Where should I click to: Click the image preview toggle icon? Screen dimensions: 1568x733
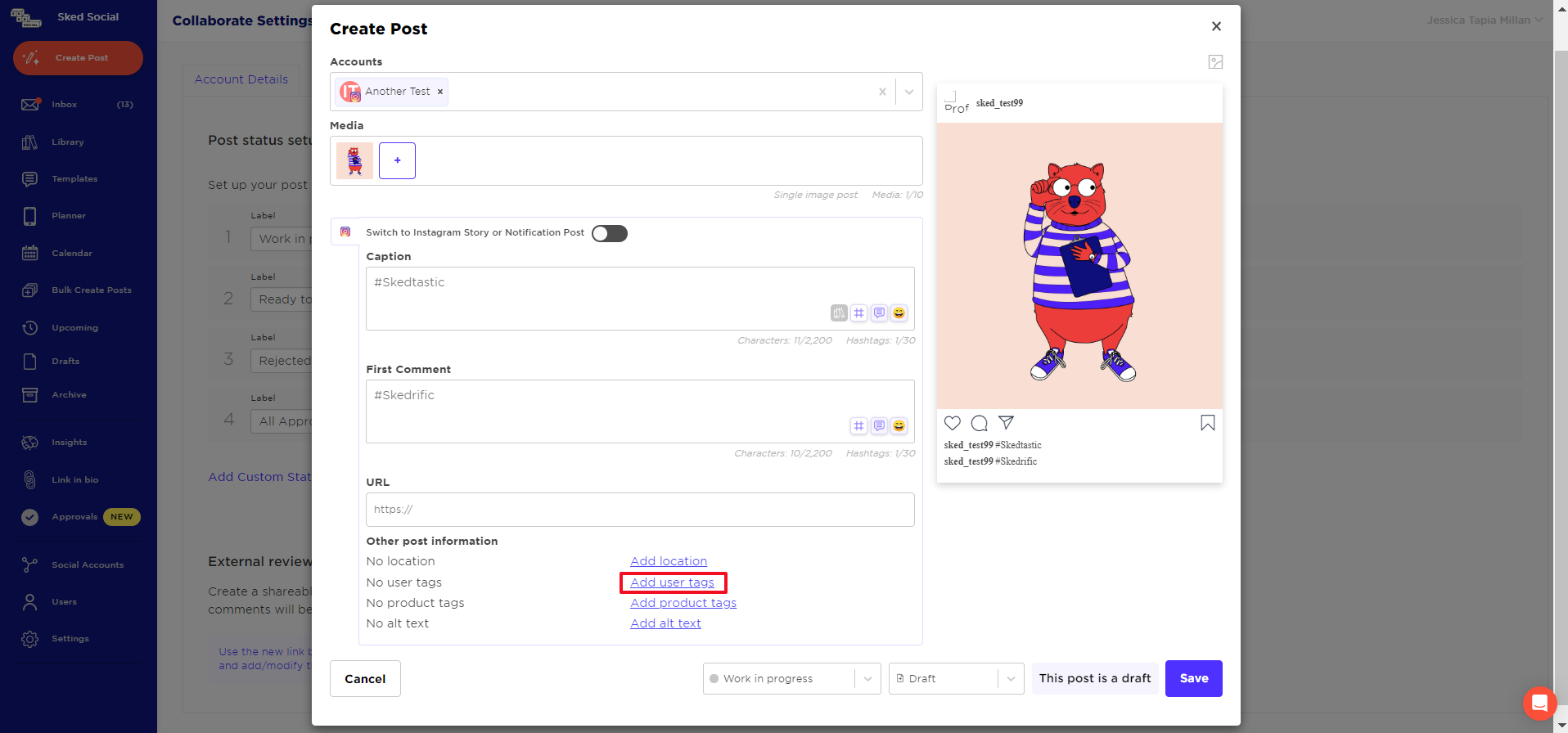pyautogui.click(x=1215, y=62)
